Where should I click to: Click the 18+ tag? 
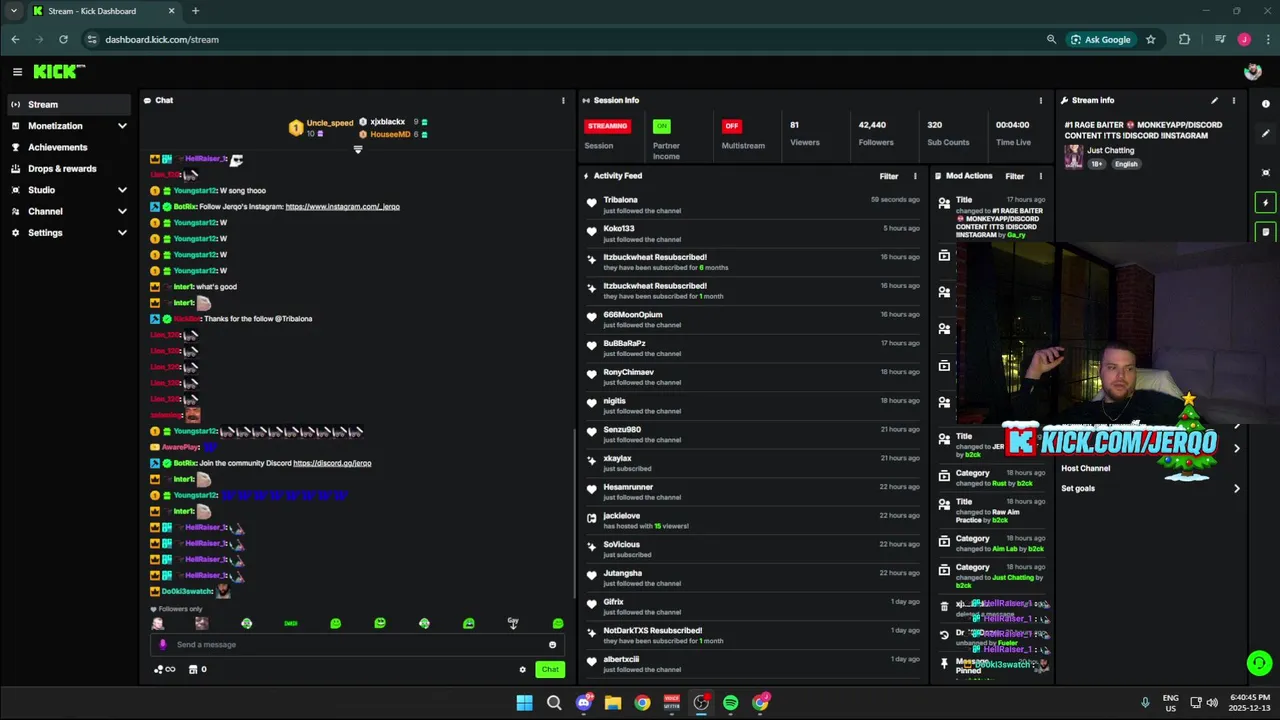pos(1096,164)
